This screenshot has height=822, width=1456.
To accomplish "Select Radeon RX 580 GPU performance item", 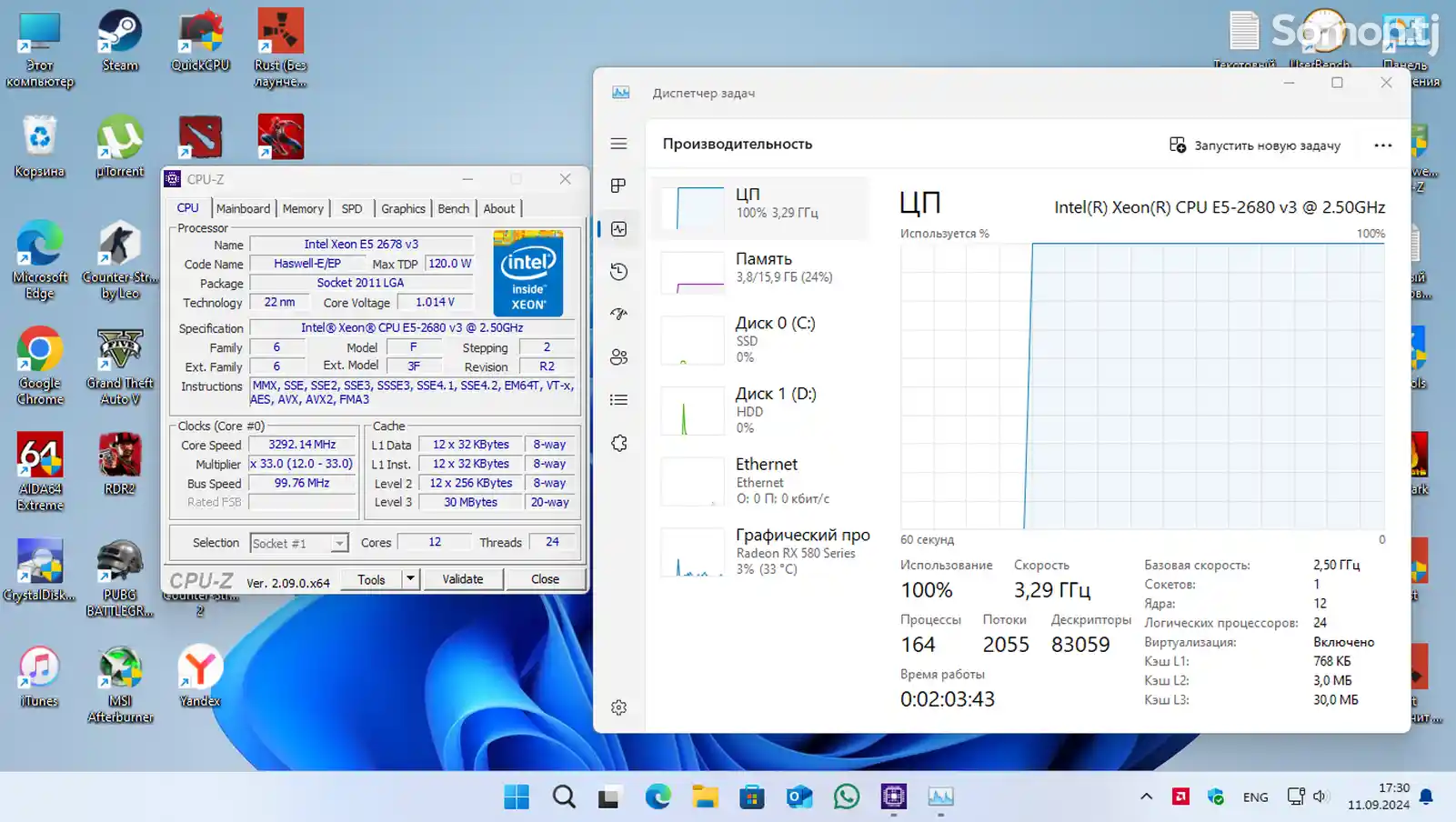I will (x=761, y=551).
